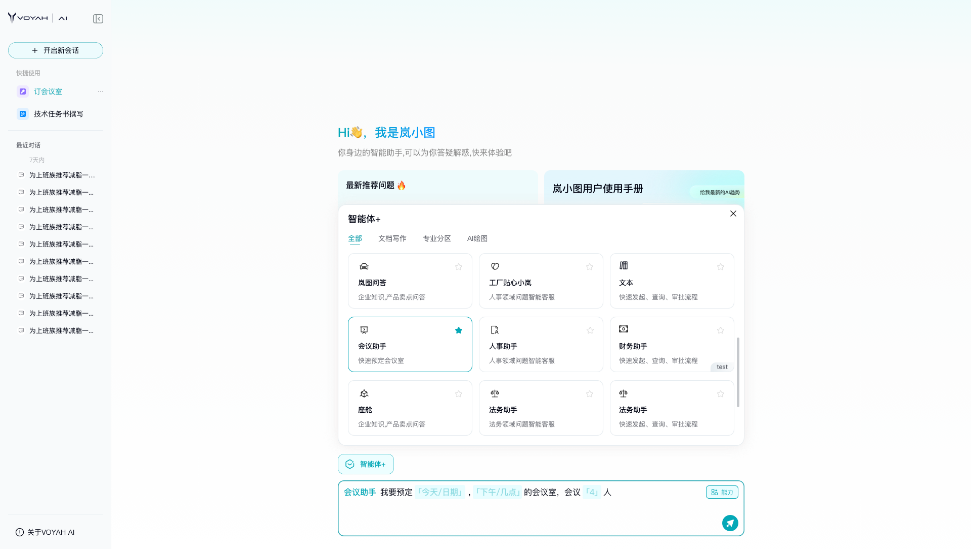Click the 技术任务书撰写 shortcut icon

pyautogui.click(x=23, y=114)
